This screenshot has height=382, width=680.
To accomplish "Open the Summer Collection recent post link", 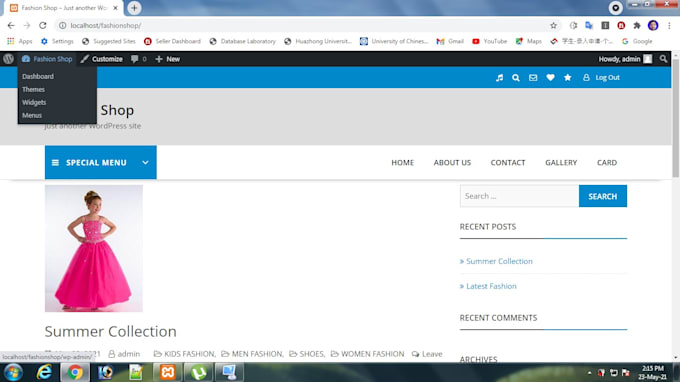I will point(499,261).
